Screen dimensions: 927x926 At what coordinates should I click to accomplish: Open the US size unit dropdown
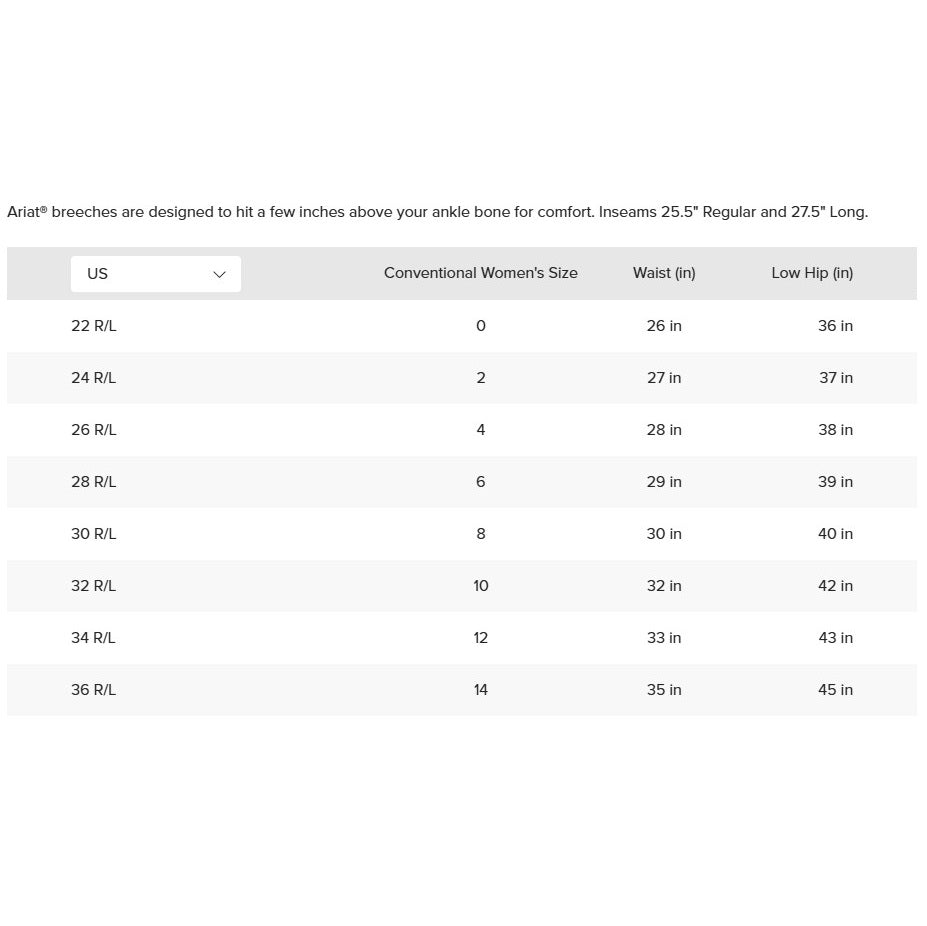coord(155,274)
